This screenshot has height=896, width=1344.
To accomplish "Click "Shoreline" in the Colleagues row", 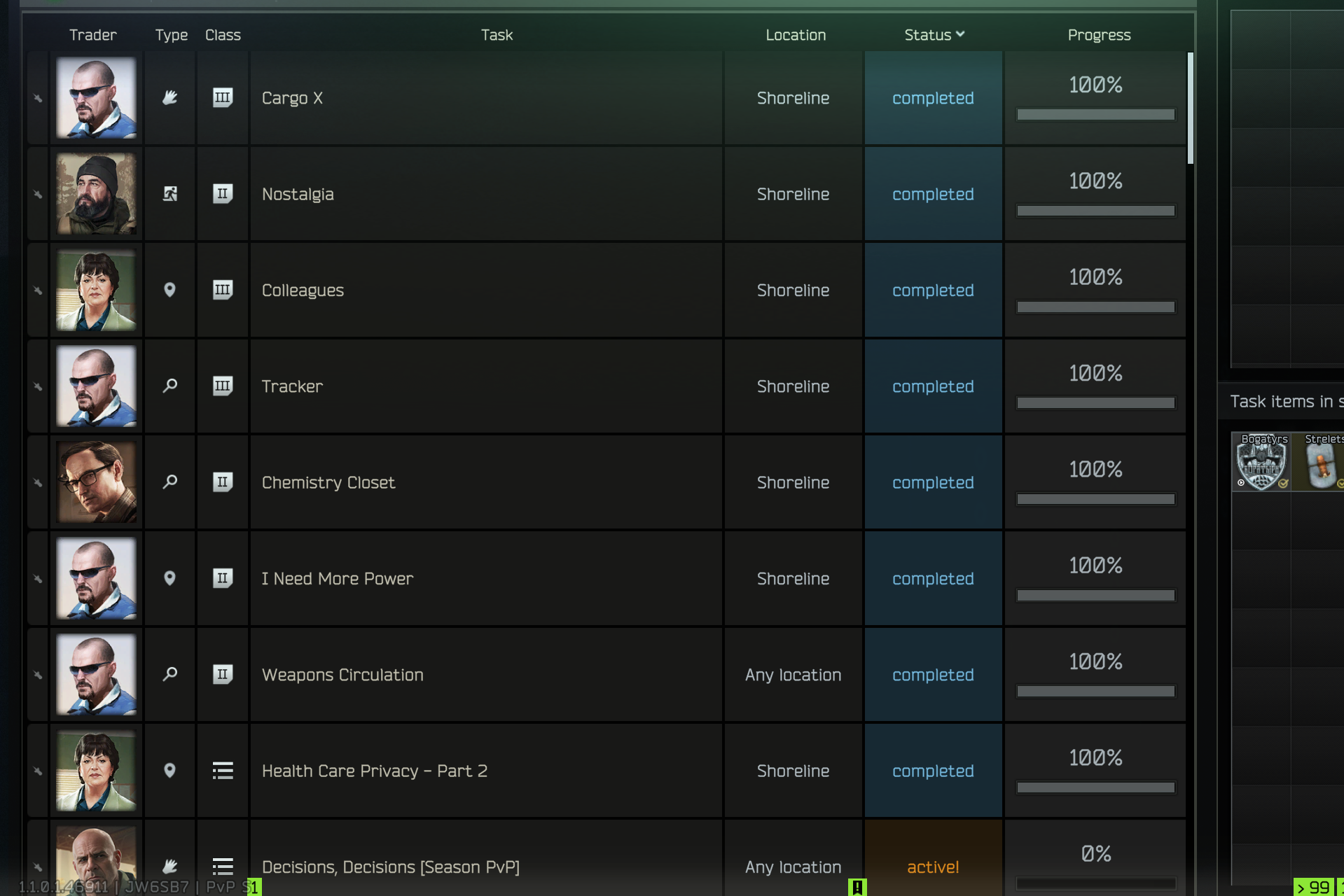I will [x=794, y=290].
